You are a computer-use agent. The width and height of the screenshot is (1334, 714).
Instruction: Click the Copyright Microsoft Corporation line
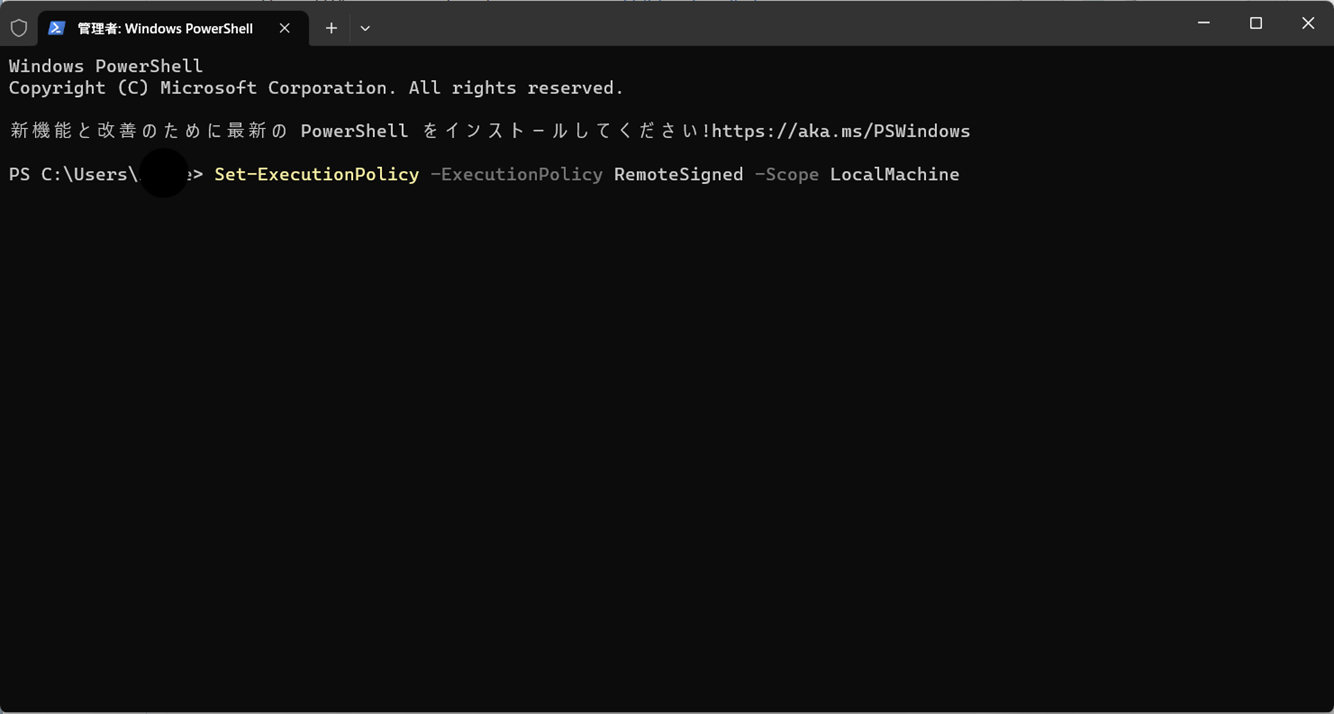point(315,87)
